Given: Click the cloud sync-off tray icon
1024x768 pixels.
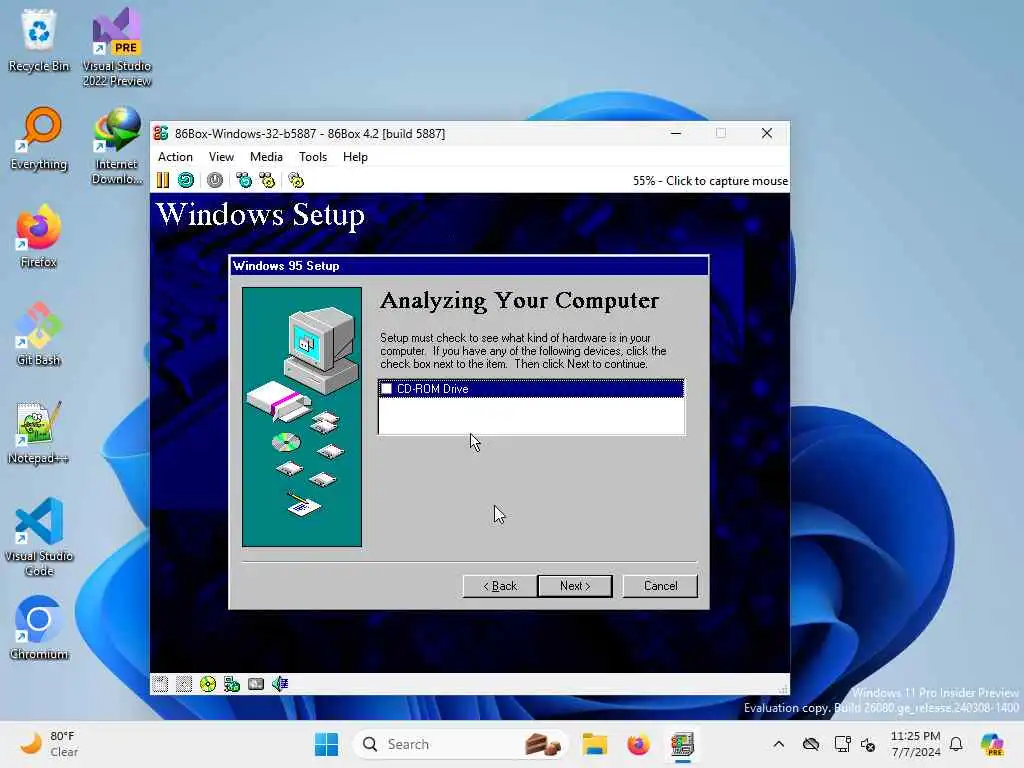Looking at the screenshot, I should coord(811,744).
